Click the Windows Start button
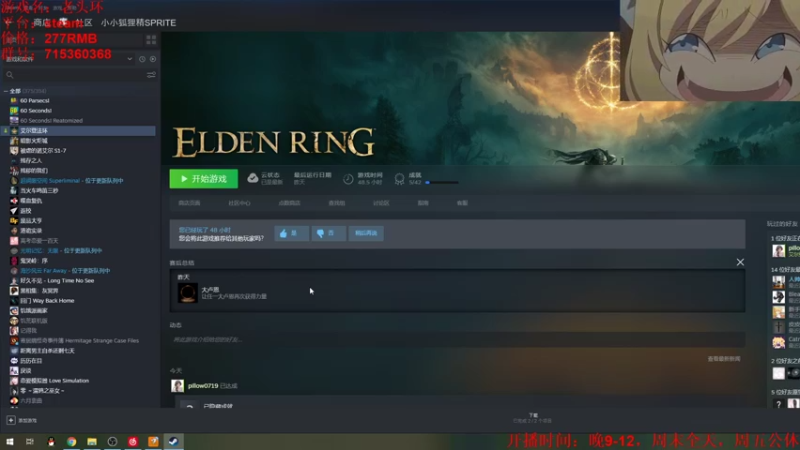The height and width of the screenshot is (450, 800). pyautogui.click(x=10, y=442)
